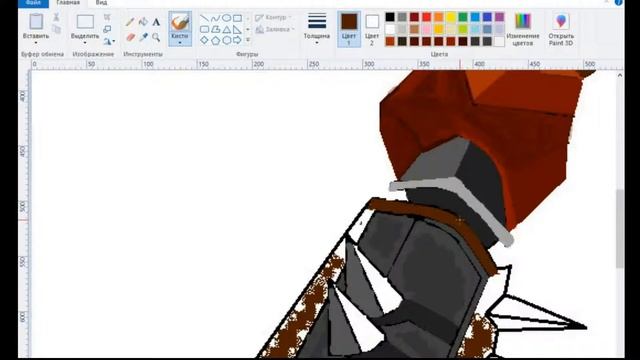Pick the red color swatch

[x=427, y=17]
